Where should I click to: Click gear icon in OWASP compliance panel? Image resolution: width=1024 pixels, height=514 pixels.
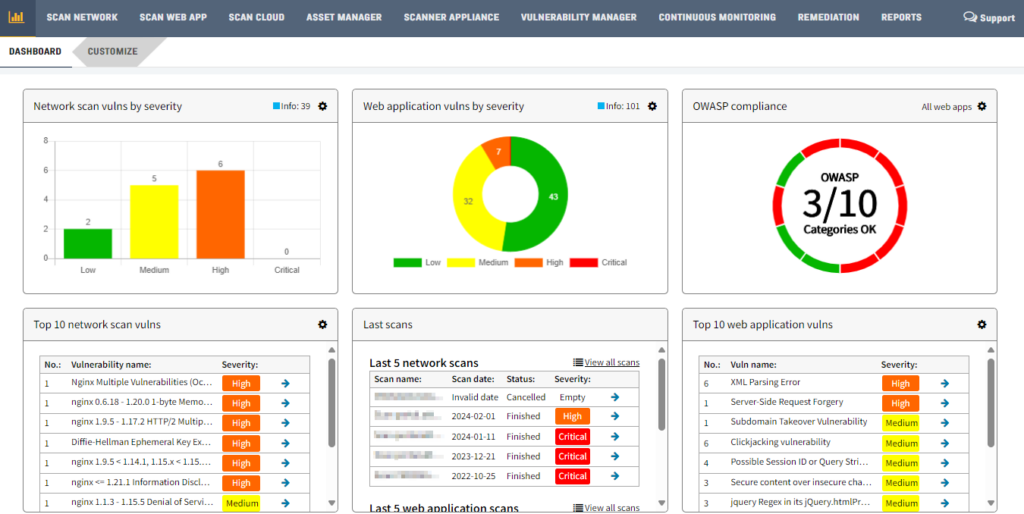coord(981,106)
